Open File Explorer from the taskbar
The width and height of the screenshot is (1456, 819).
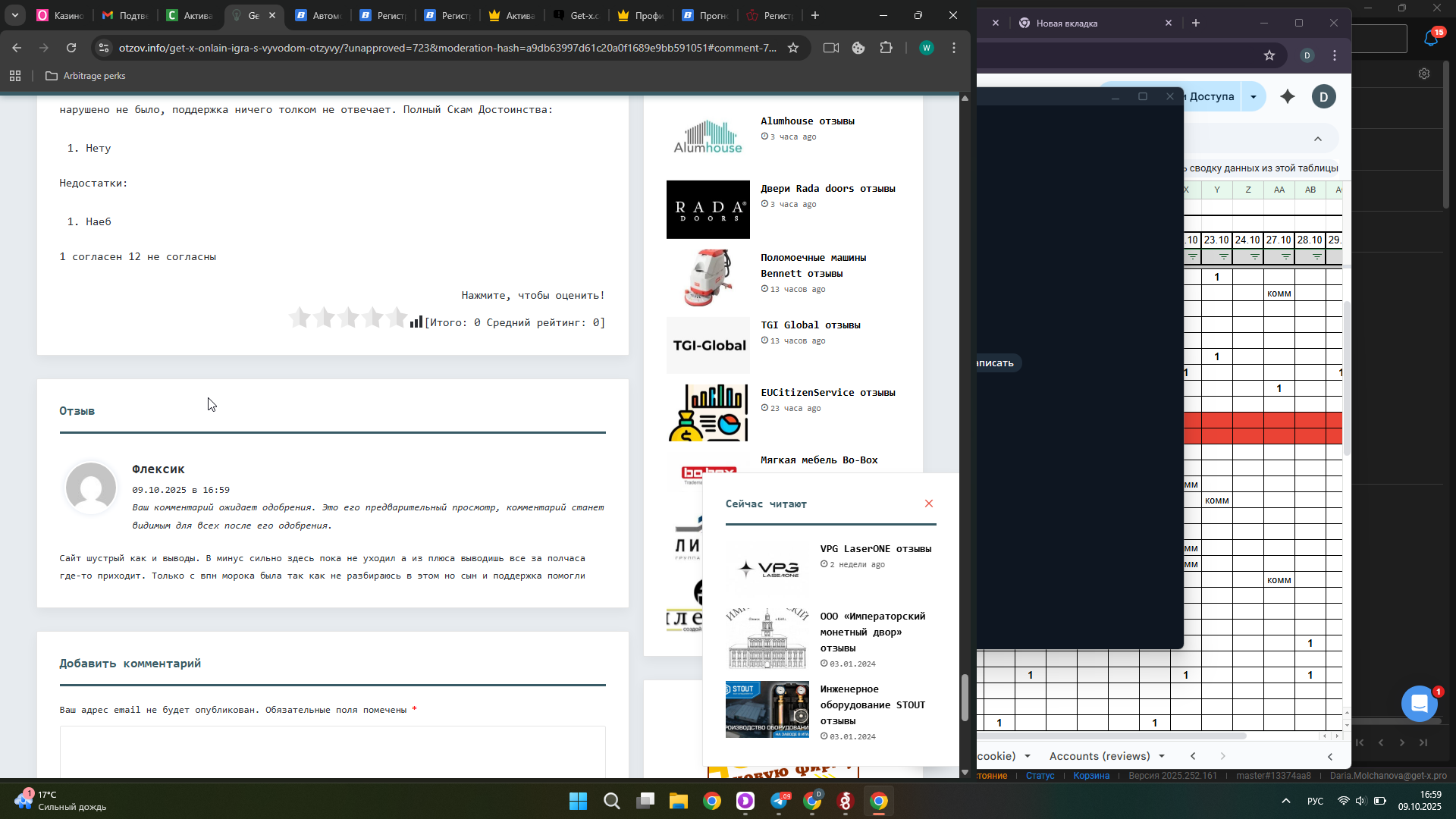(678, 801)
